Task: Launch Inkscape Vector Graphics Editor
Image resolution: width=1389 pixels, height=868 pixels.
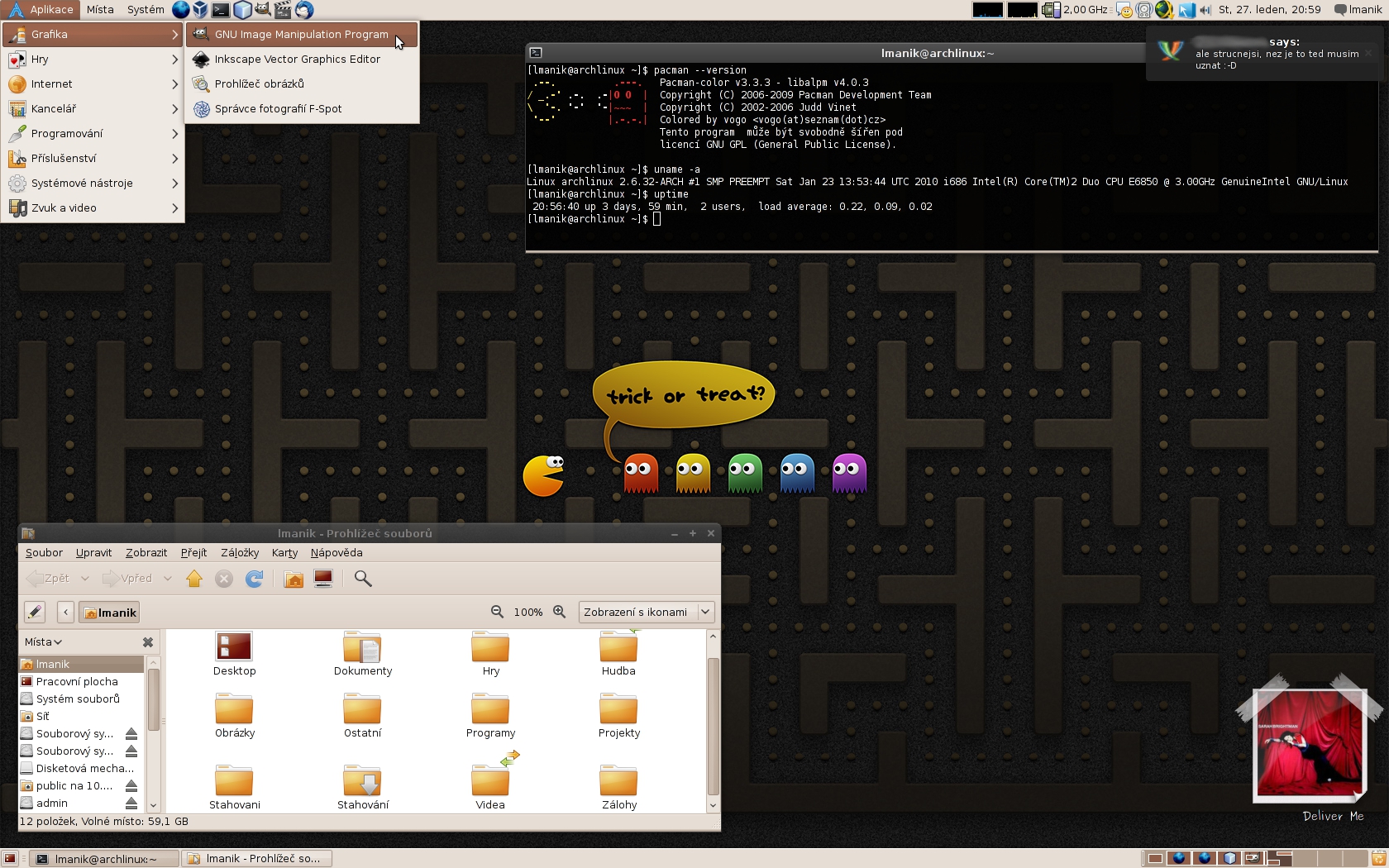Action: tap(302, 60)
